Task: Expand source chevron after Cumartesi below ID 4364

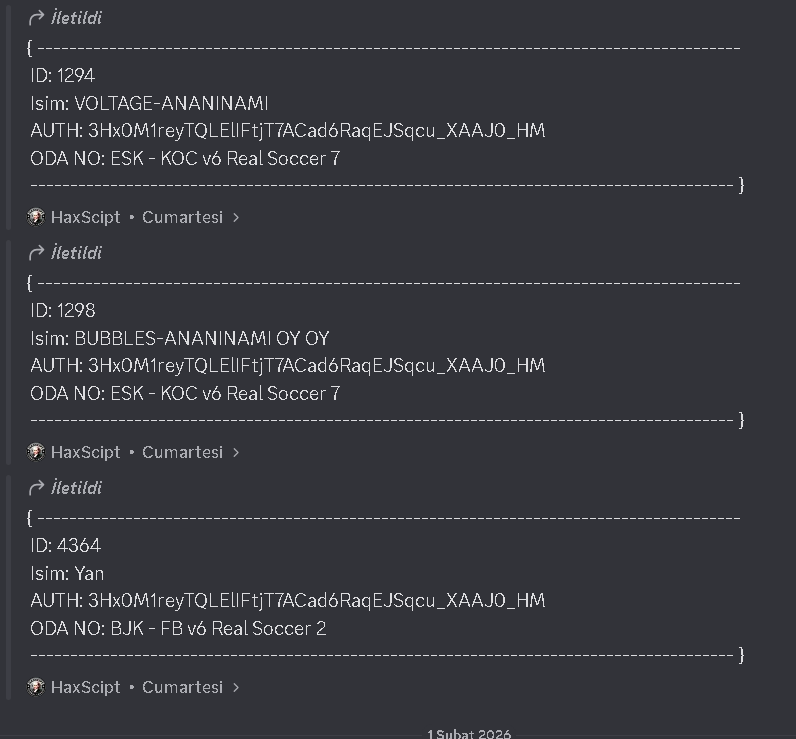Action: [x=236, y=688]
